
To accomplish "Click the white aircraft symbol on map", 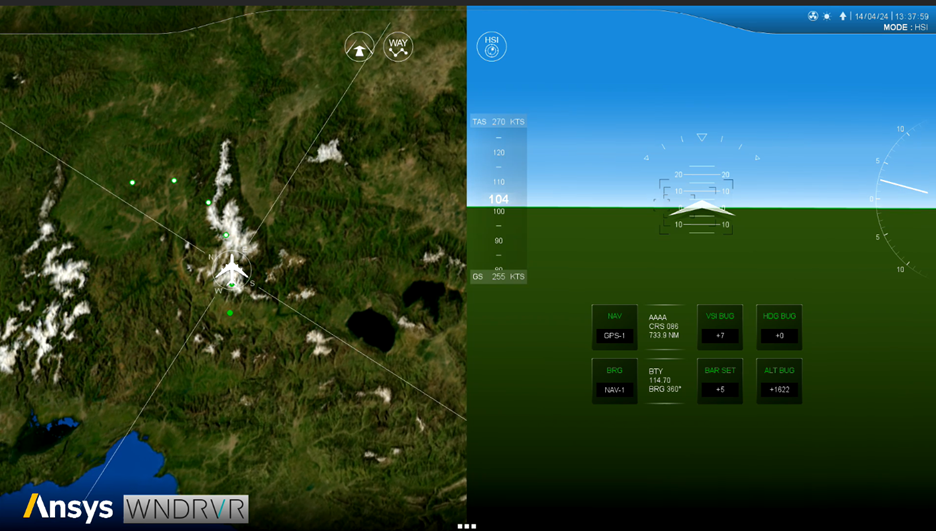I will pos(232,268).
